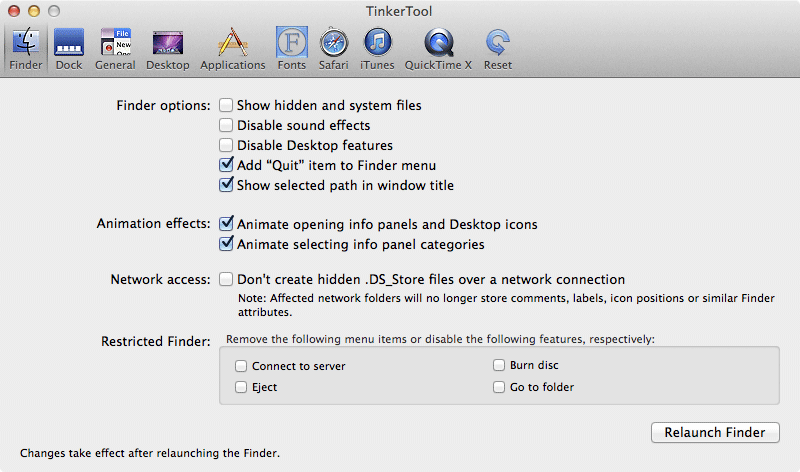The height and width of the screenshot is (472, 800).
Task: Check the Burn disc restriction
Action: pyautogui.click(x=499, y=366)
